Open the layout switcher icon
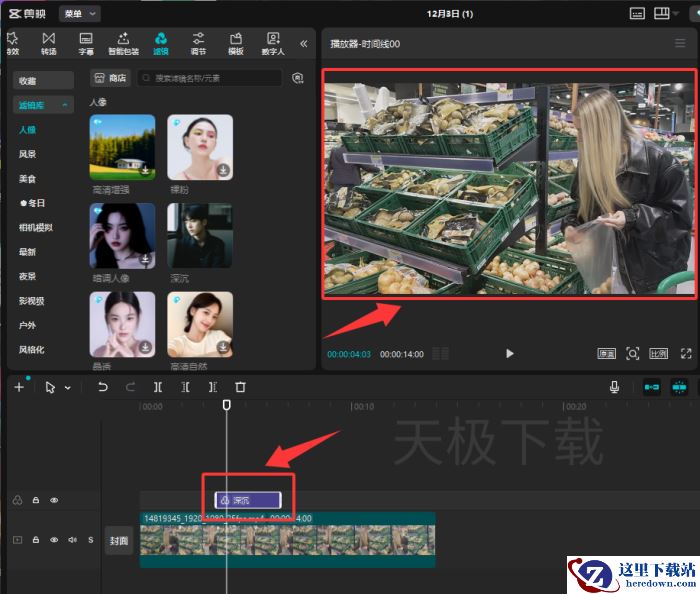700x594 pixels. coord(661,13)
